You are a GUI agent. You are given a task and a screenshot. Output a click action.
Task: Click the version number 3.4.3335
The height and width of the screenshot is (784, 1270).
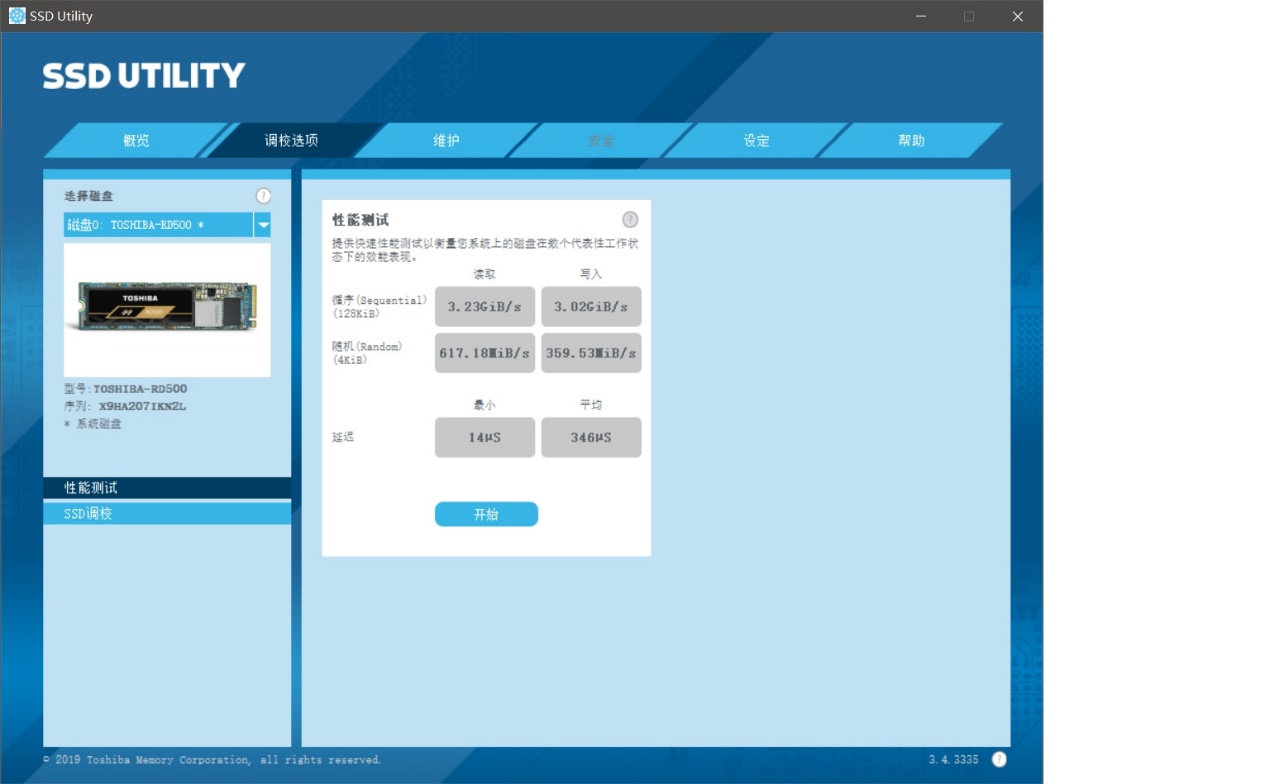953,760
